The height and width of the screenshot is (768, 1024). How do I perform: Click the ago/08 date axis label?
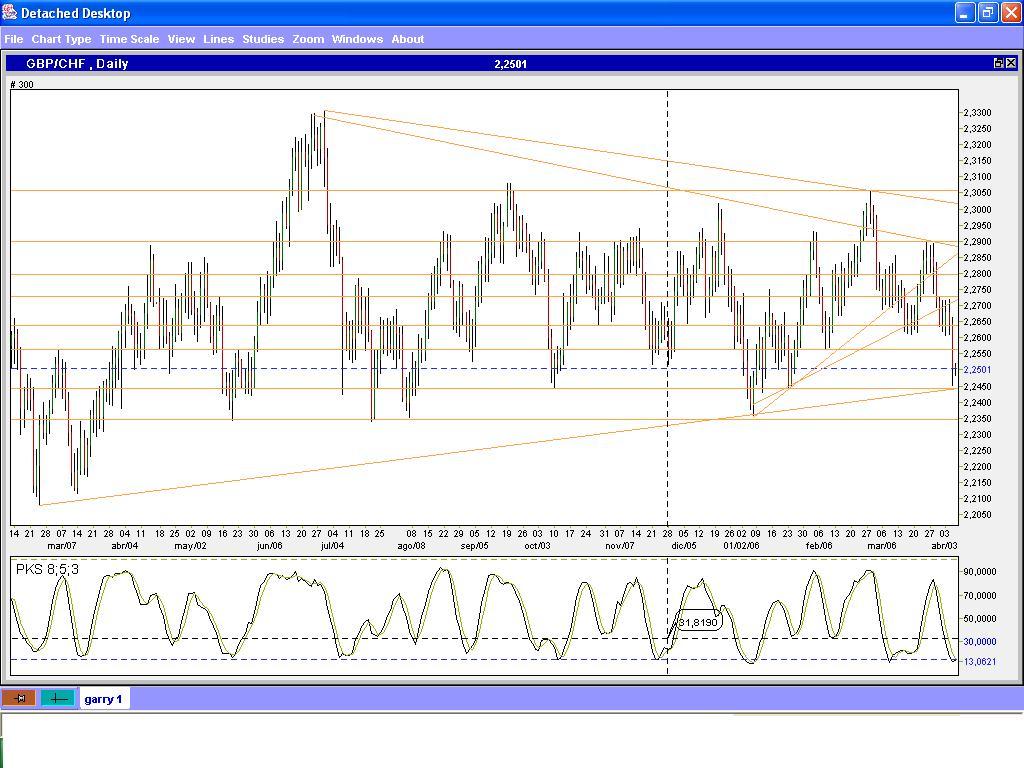(x=411, y=545)
